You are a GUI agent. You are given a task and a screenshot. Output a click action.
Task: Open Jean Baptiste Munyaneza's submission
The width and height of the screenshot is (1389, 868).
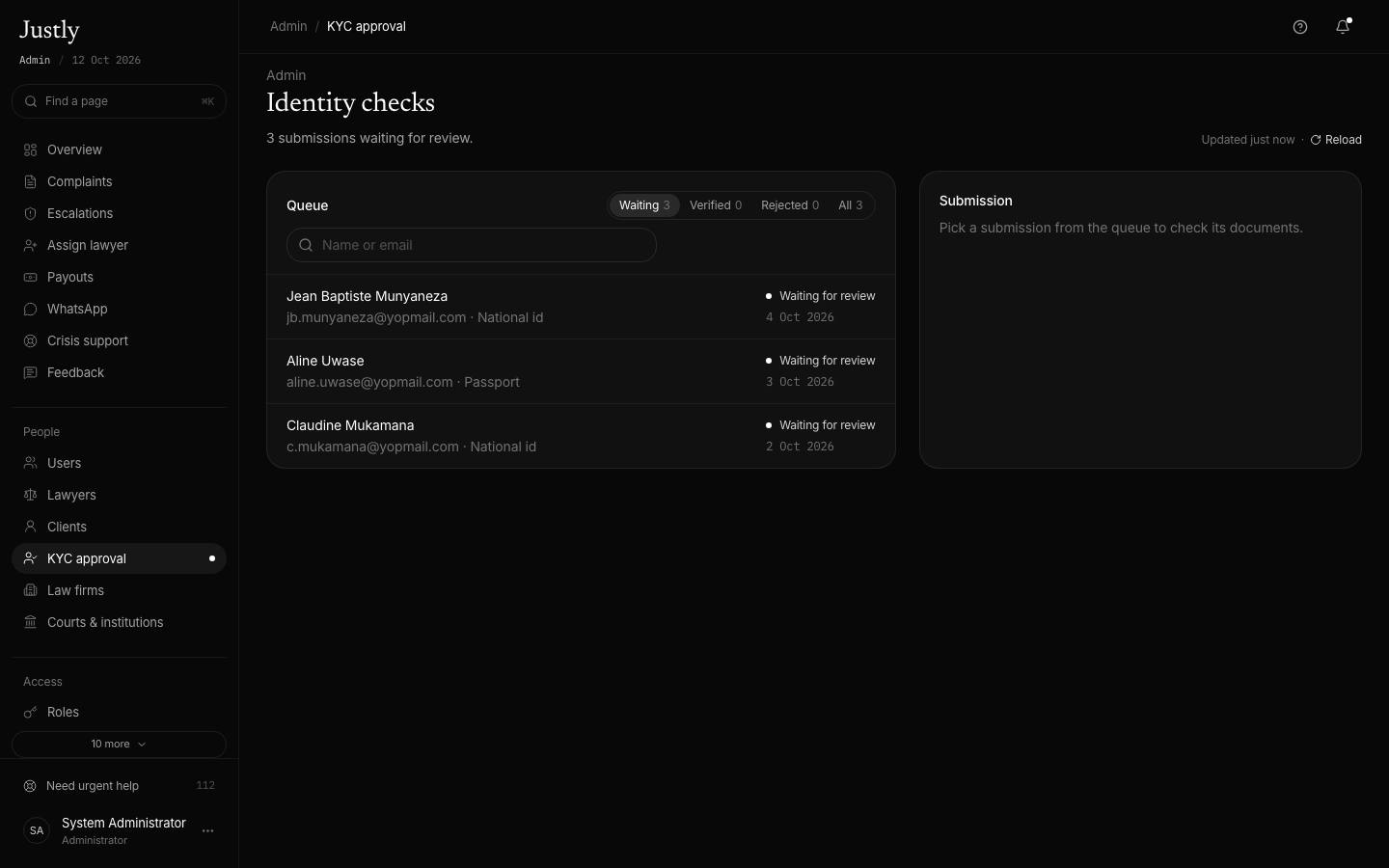click(581, 307)
